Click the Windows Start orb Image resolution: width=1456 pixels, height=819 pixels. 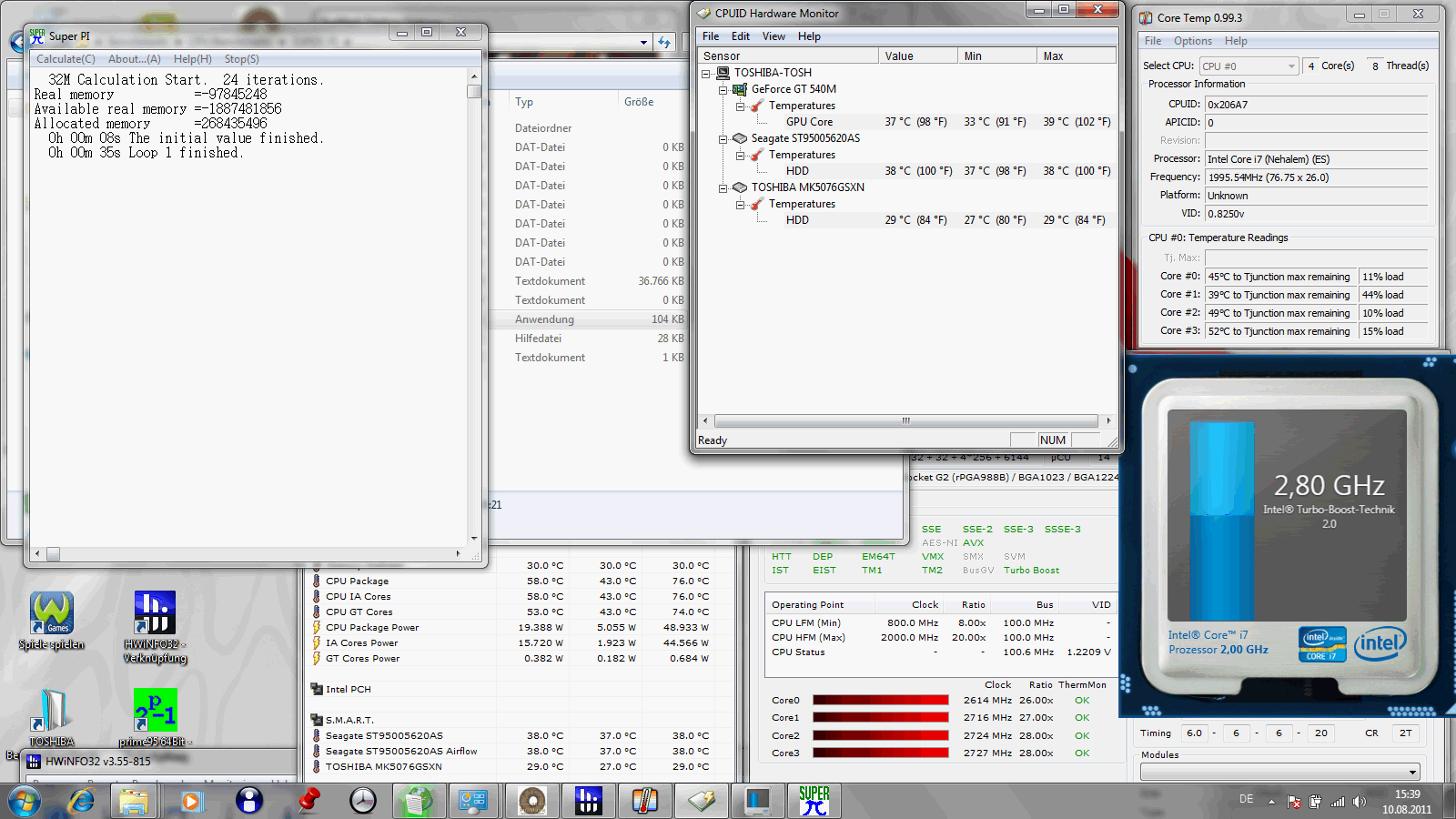point(25,801)
